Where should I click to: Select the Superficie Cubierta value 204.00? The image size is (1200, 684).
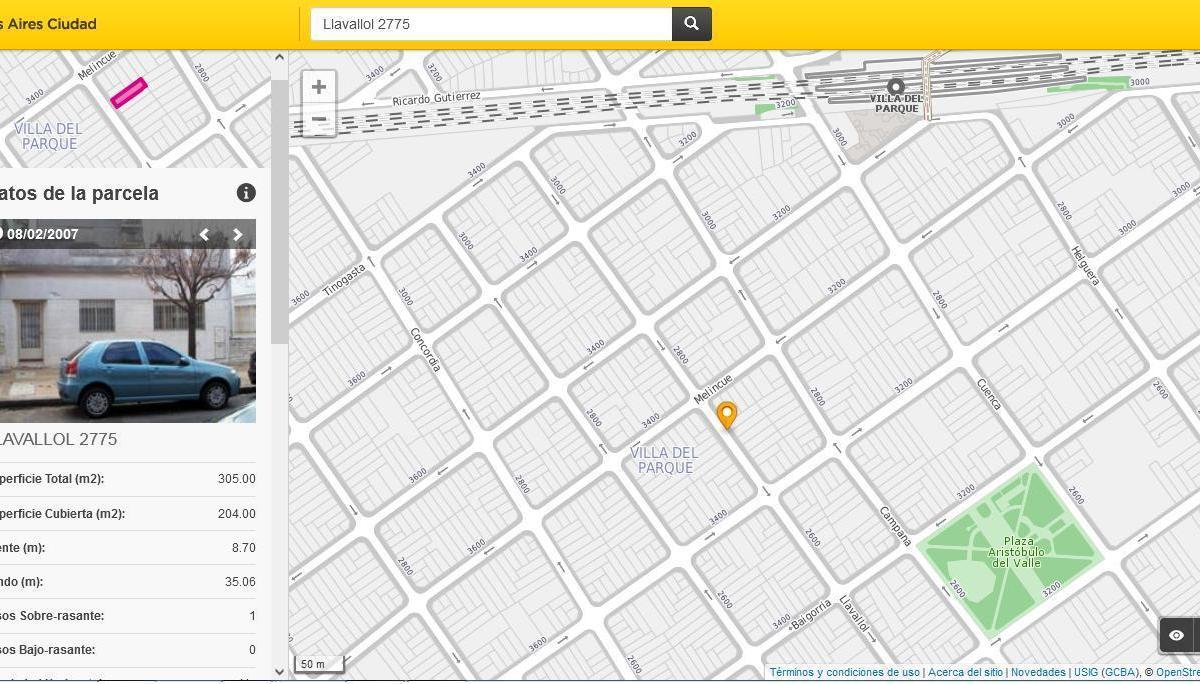click(237, 514)
